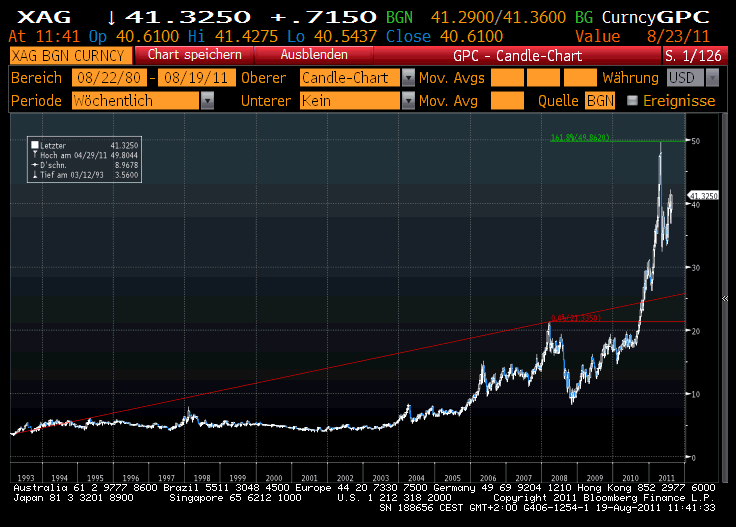Click the Chart speichern button

[x=194, y=55]
